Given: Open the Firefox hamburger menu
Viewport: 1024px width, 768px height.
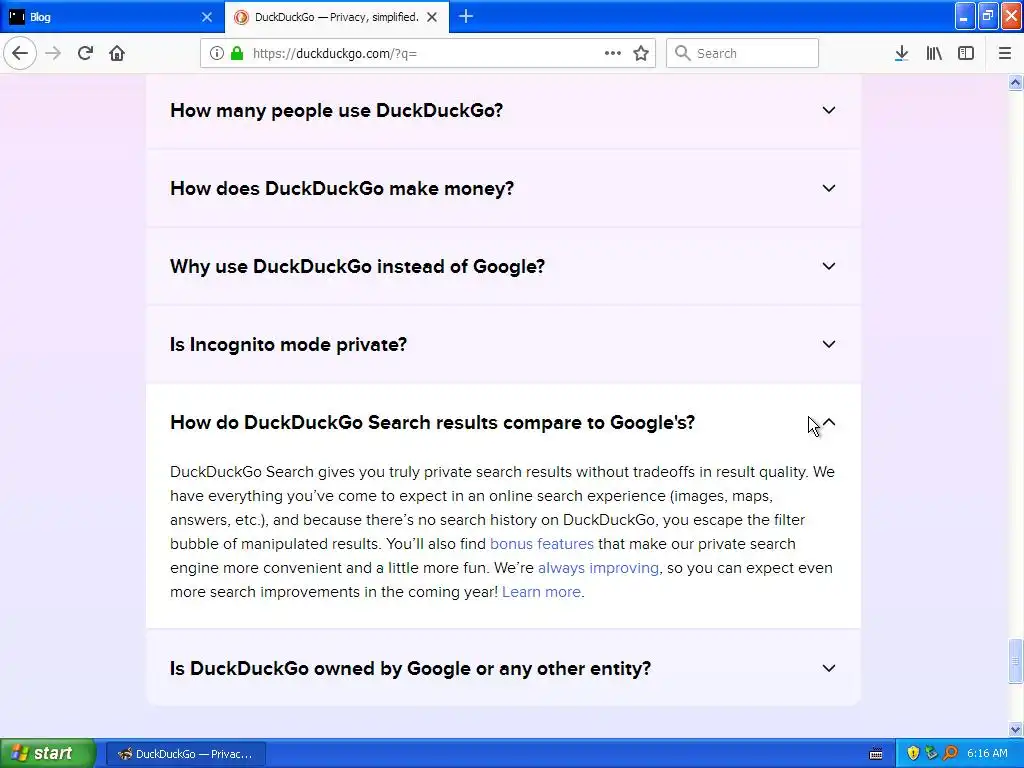Looking at the screenshot, I should 1004,54.
